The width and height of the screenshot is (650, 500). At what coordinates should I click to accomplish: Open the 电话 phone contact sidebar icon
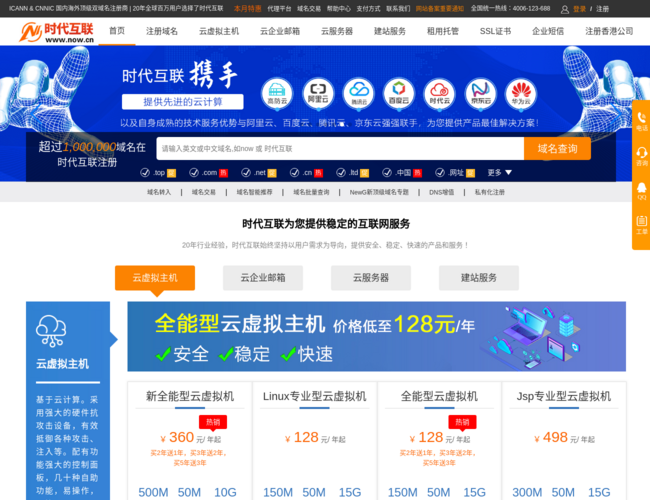[641, 121]
